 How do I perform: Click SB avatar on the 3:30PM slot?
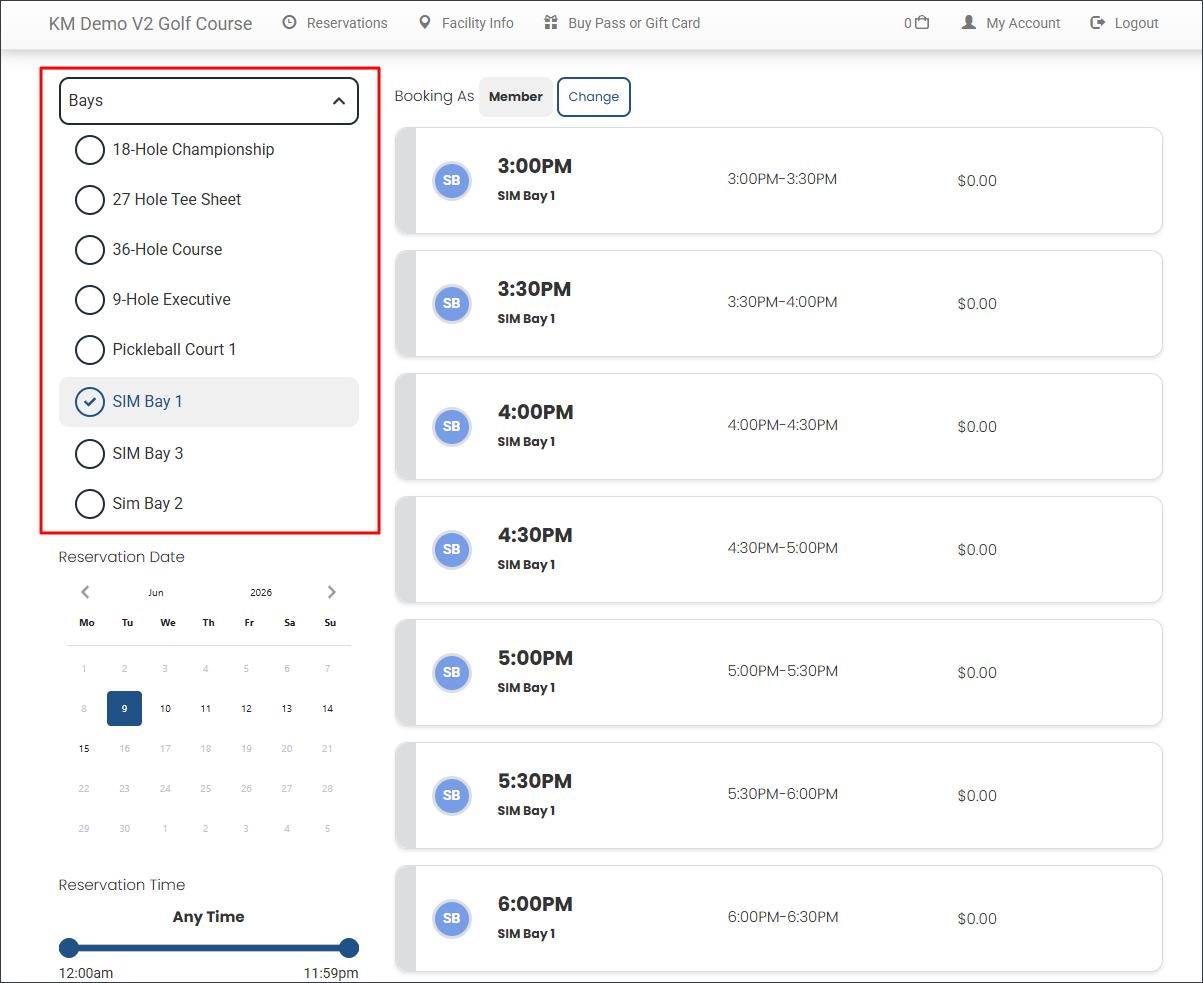(451, 304)
